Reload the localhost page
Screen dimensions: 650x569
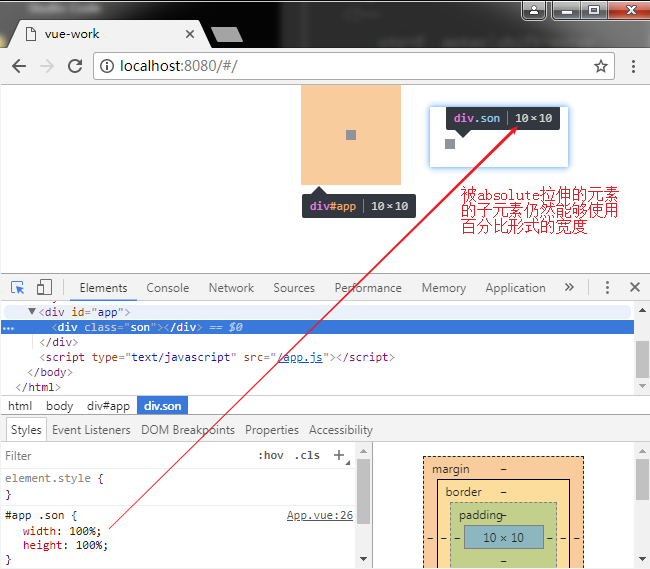pyautogui.click(x=75, y=66)
